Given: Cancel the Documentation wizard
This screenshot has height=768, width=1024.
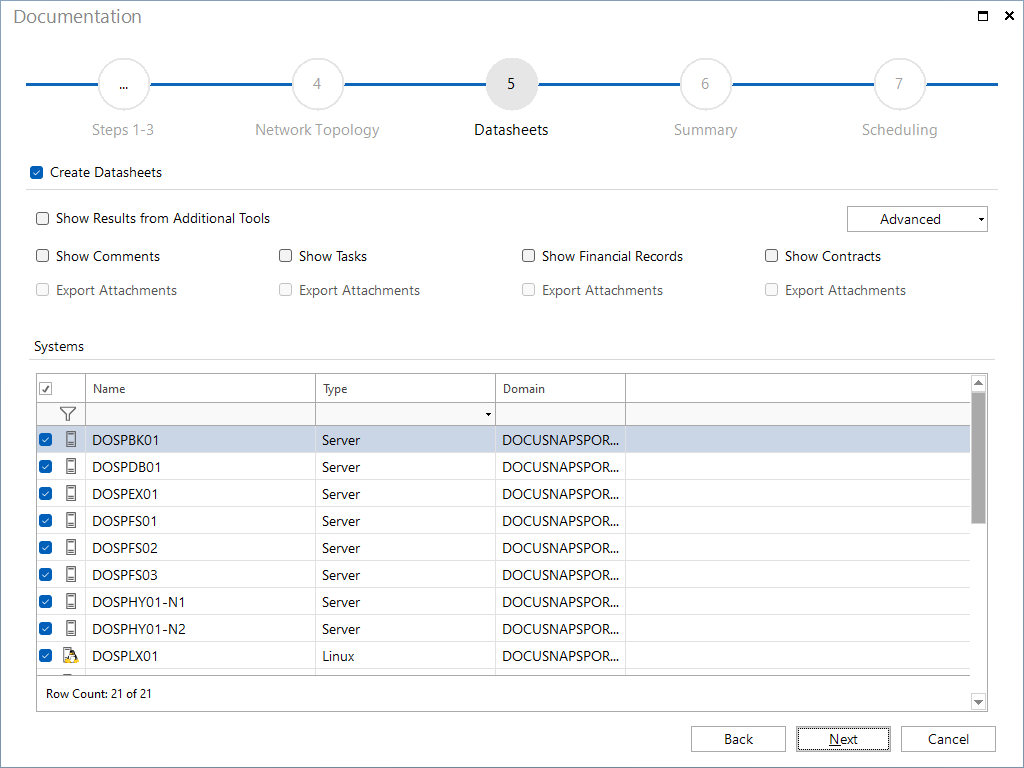Looking at the screenshot, I should coord(948,739).
